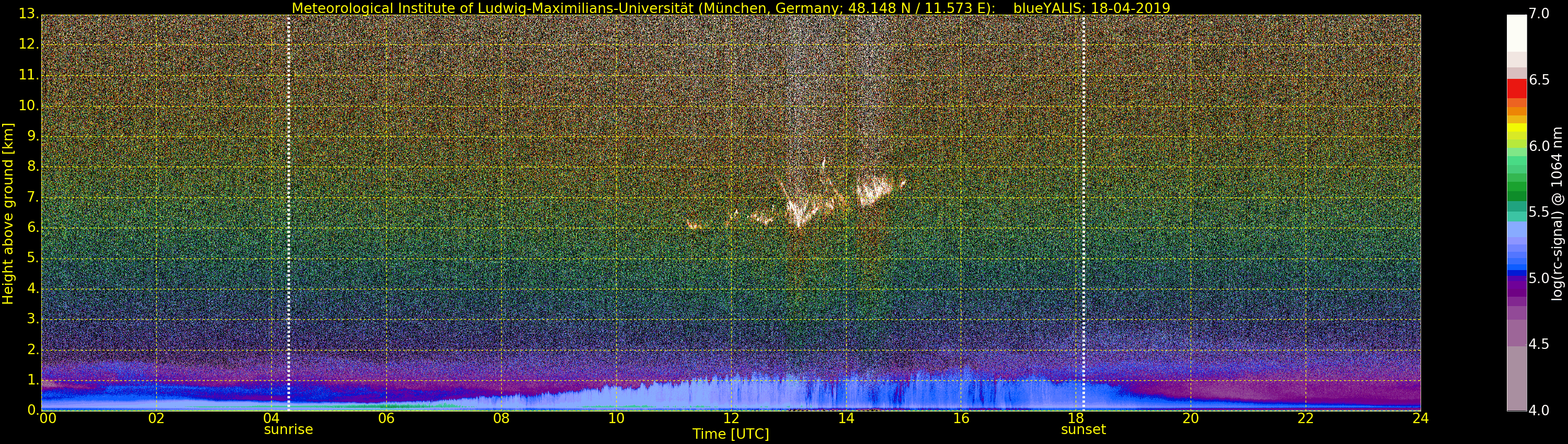Click the time axis tick '08'
Image resolution: width=1568 pixels, height=444 pixels.
501,418
